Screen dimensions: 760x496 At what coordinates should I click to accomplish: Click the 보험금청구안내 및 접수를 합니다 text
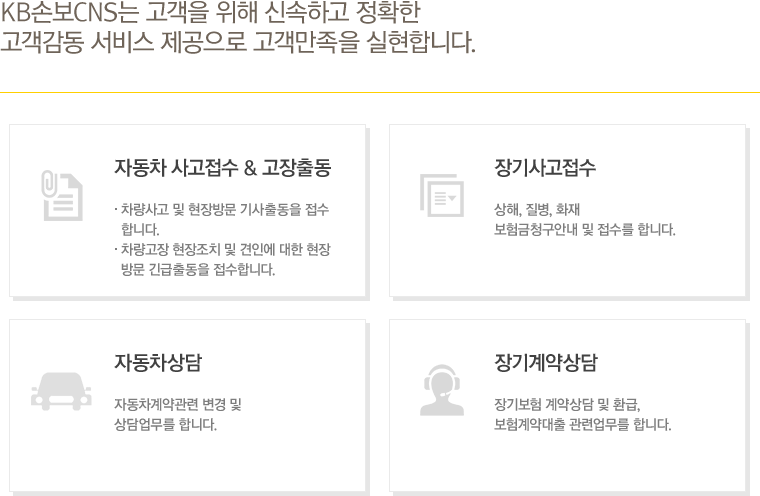click(x=584, y=229)
